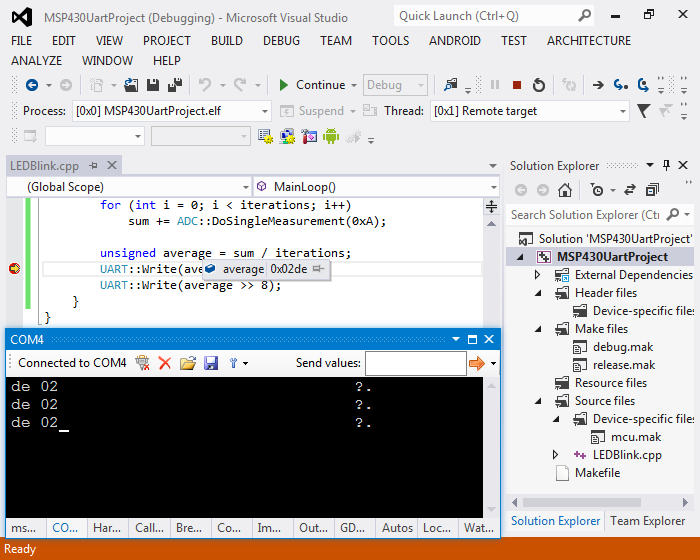Open the ARCHITECTURE menu
Screen dimensions: 700x560
point(589,41)
